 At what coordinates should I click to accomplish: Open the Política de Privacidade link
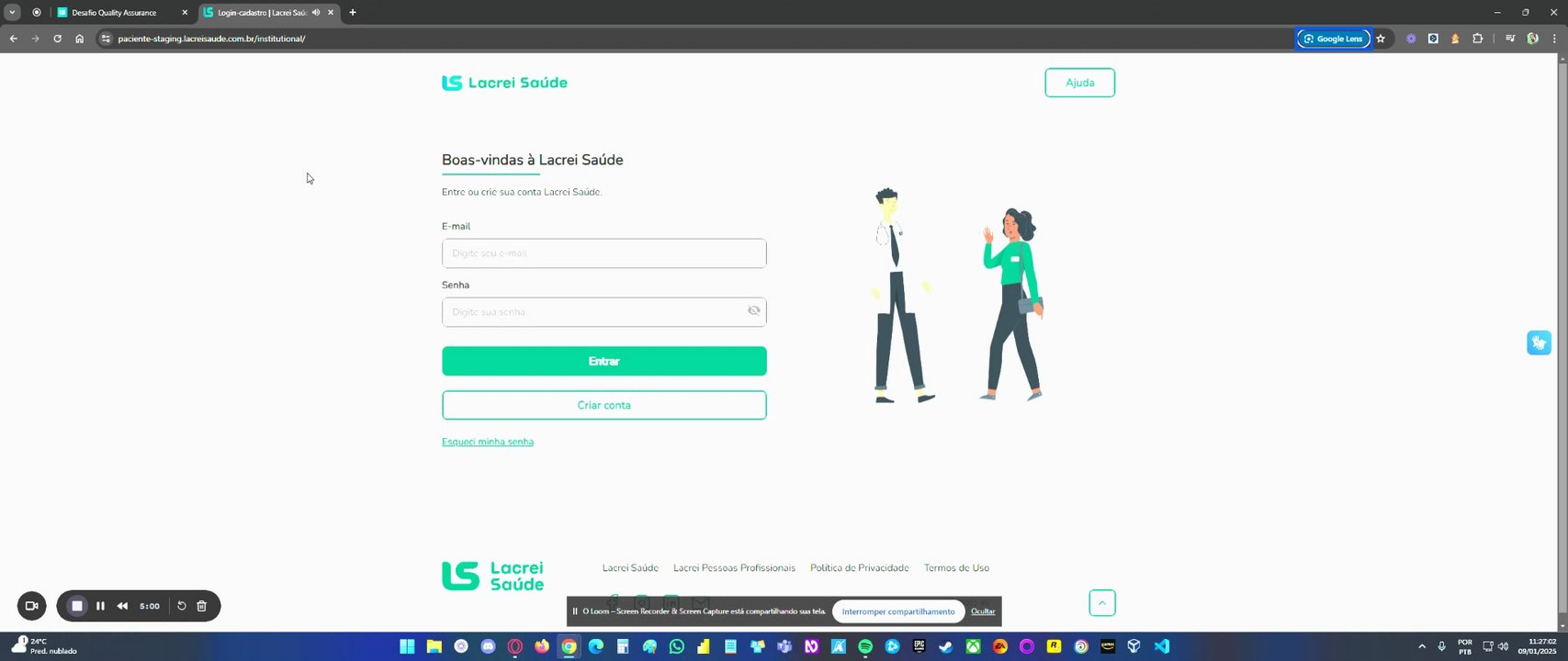(x=859, y=568)
